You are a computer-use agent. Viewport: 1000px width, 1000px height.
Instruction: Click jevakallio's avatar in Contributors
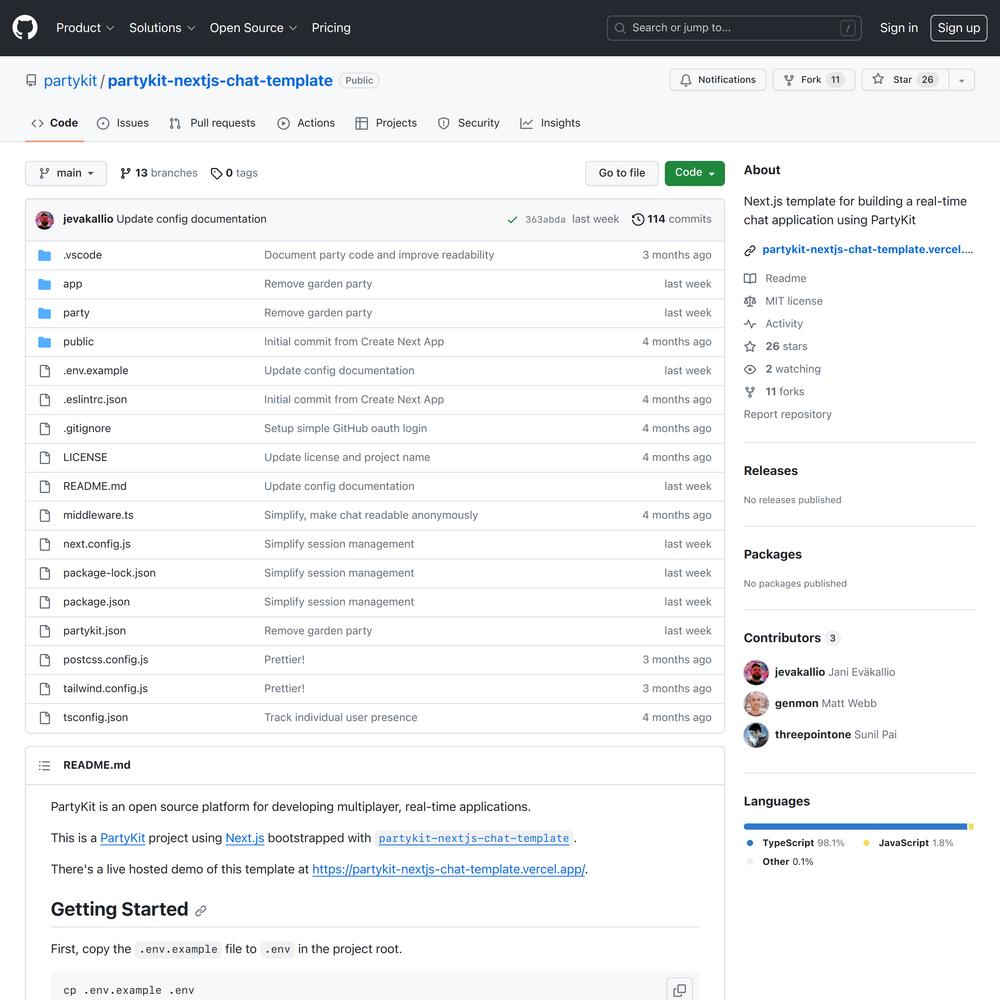click(x=756, y=672)
